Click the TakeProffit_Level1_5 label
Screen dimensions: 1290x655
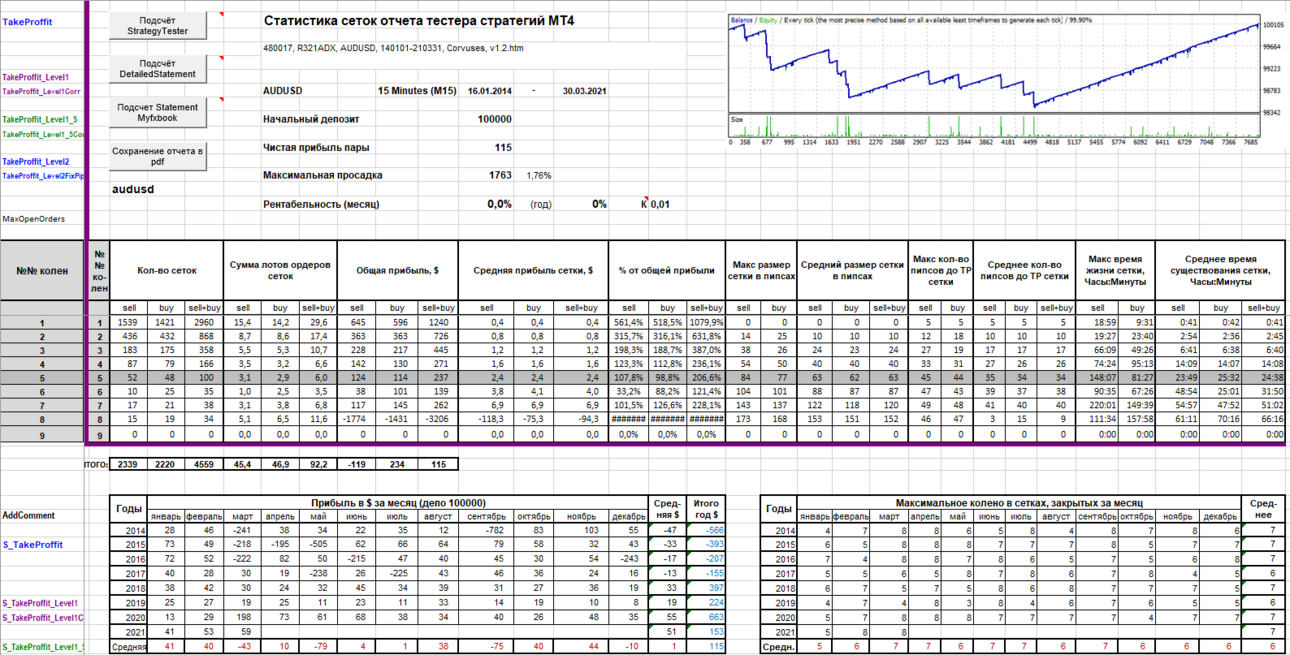coord(40,119)
